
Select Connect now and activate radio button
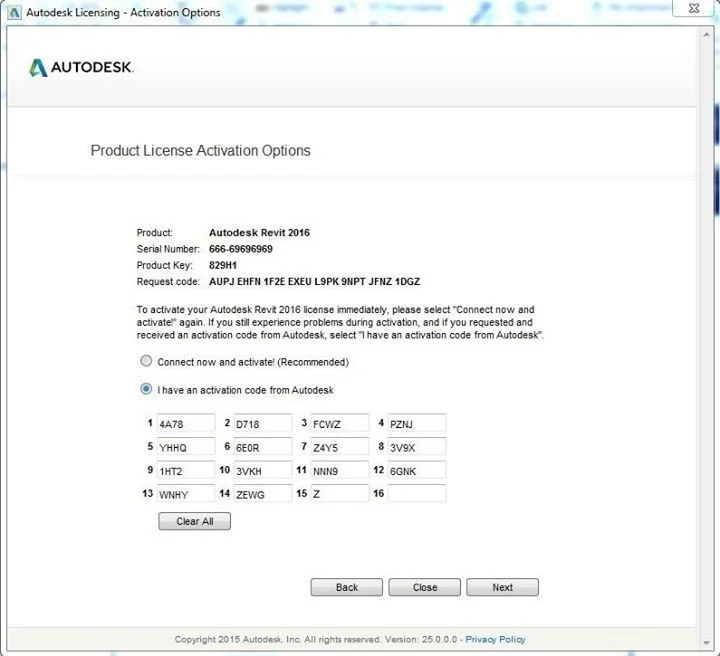click(146, 361)
